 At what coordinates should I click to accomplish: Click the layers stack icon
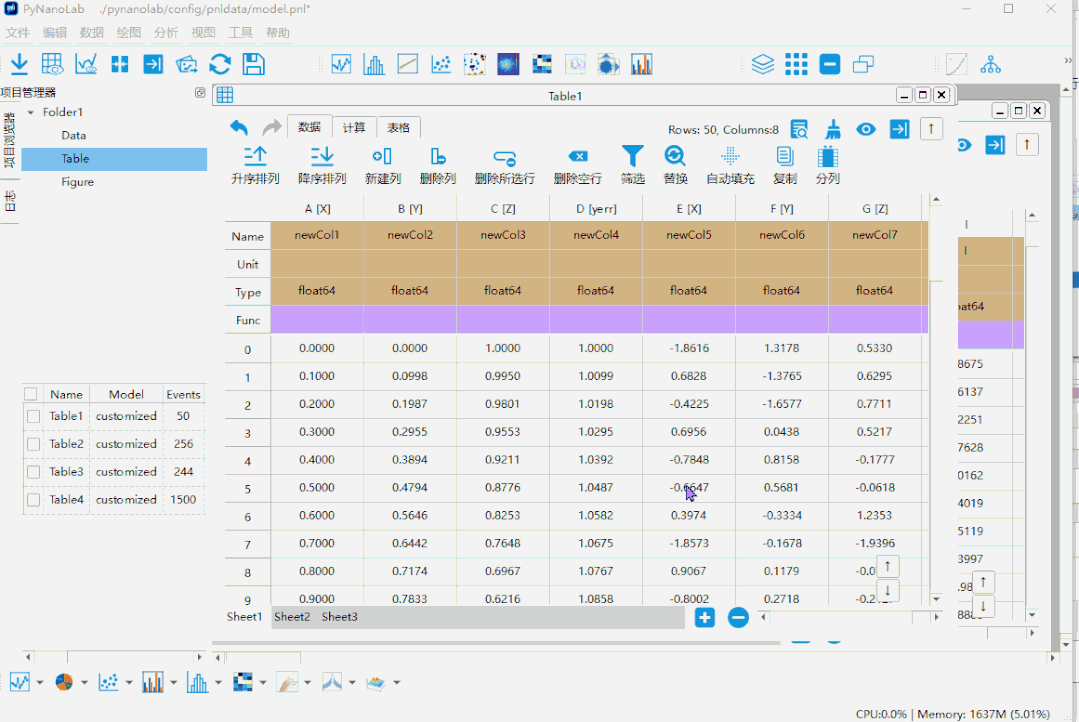tap(762, 64)
